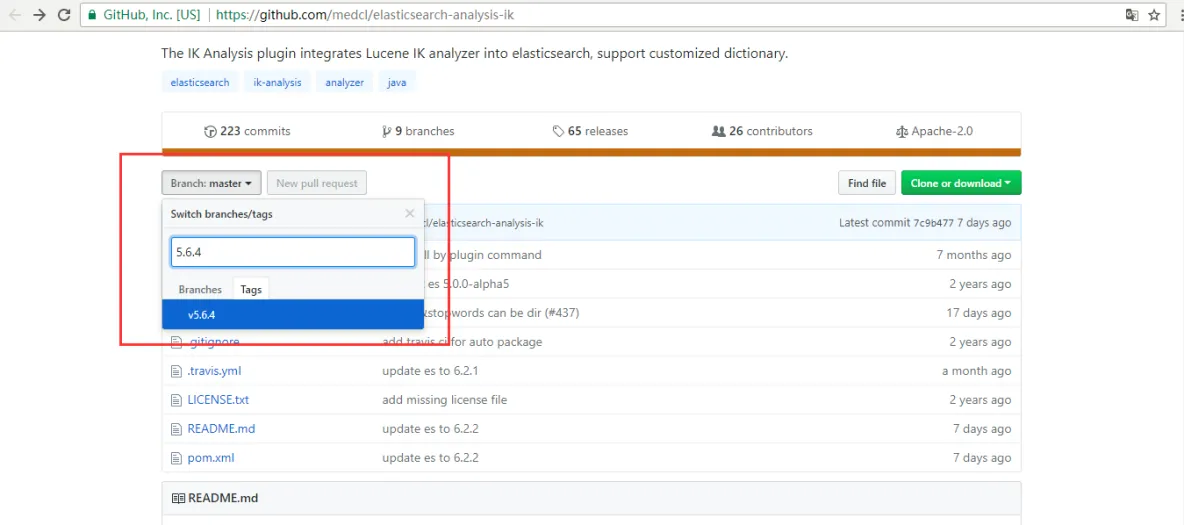Open the java topic tag
Viewport: 1184px width, 525px height.
(396, 82)
